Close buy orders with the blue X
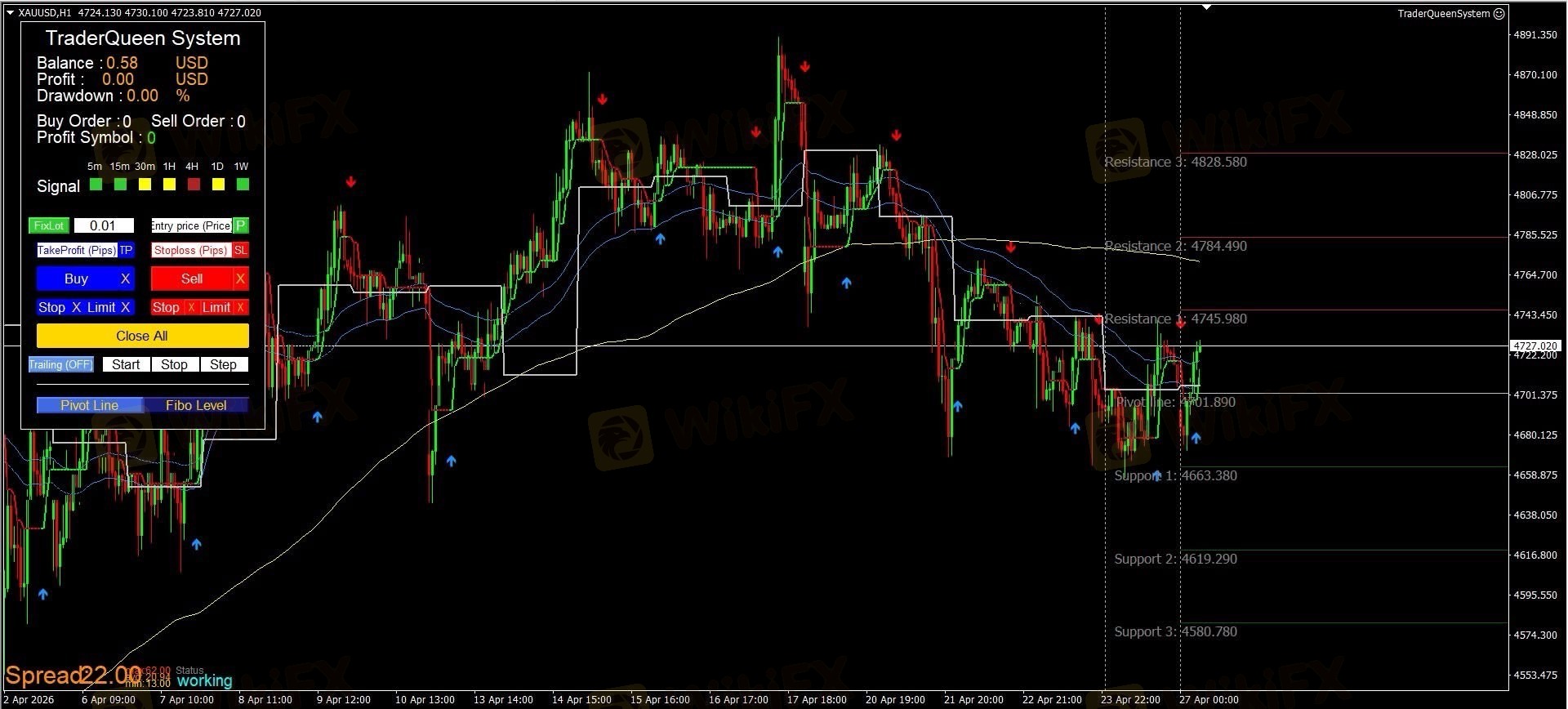This screenshot has width=1568, height=709. tap(125, 279)
